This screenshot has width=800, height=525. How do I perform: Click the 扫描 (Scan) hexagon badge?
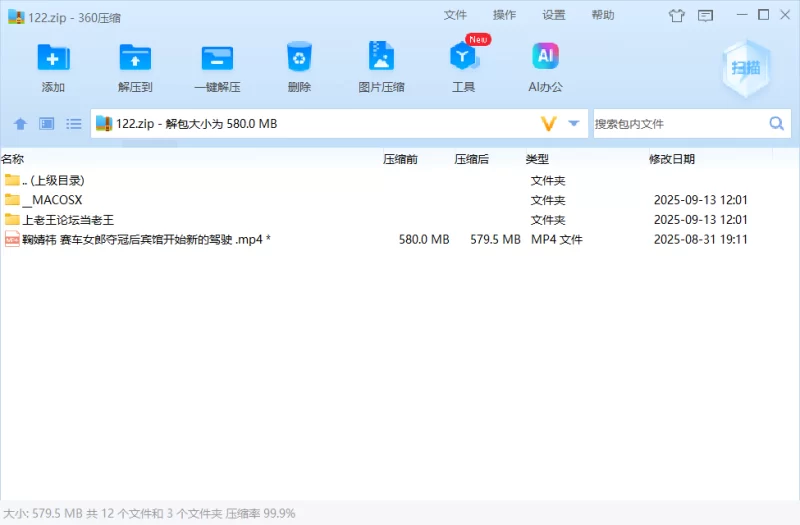(x=746, y=68)
